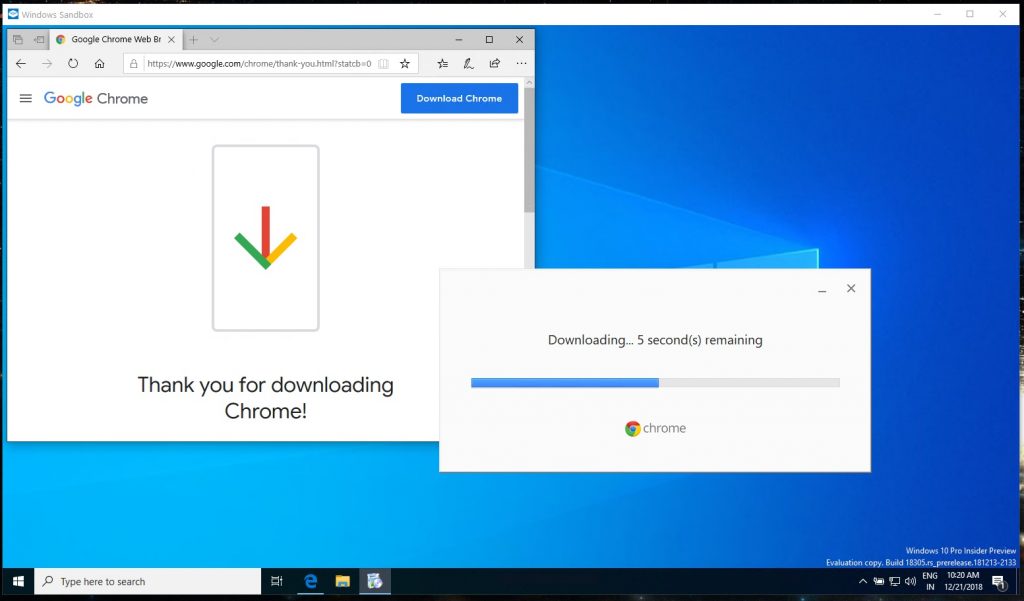The height and width of the screenshot is (601, 1024).
Task: Click the Chrome installer progress bar
Action: pyautogui.click(x=655, y=383)
